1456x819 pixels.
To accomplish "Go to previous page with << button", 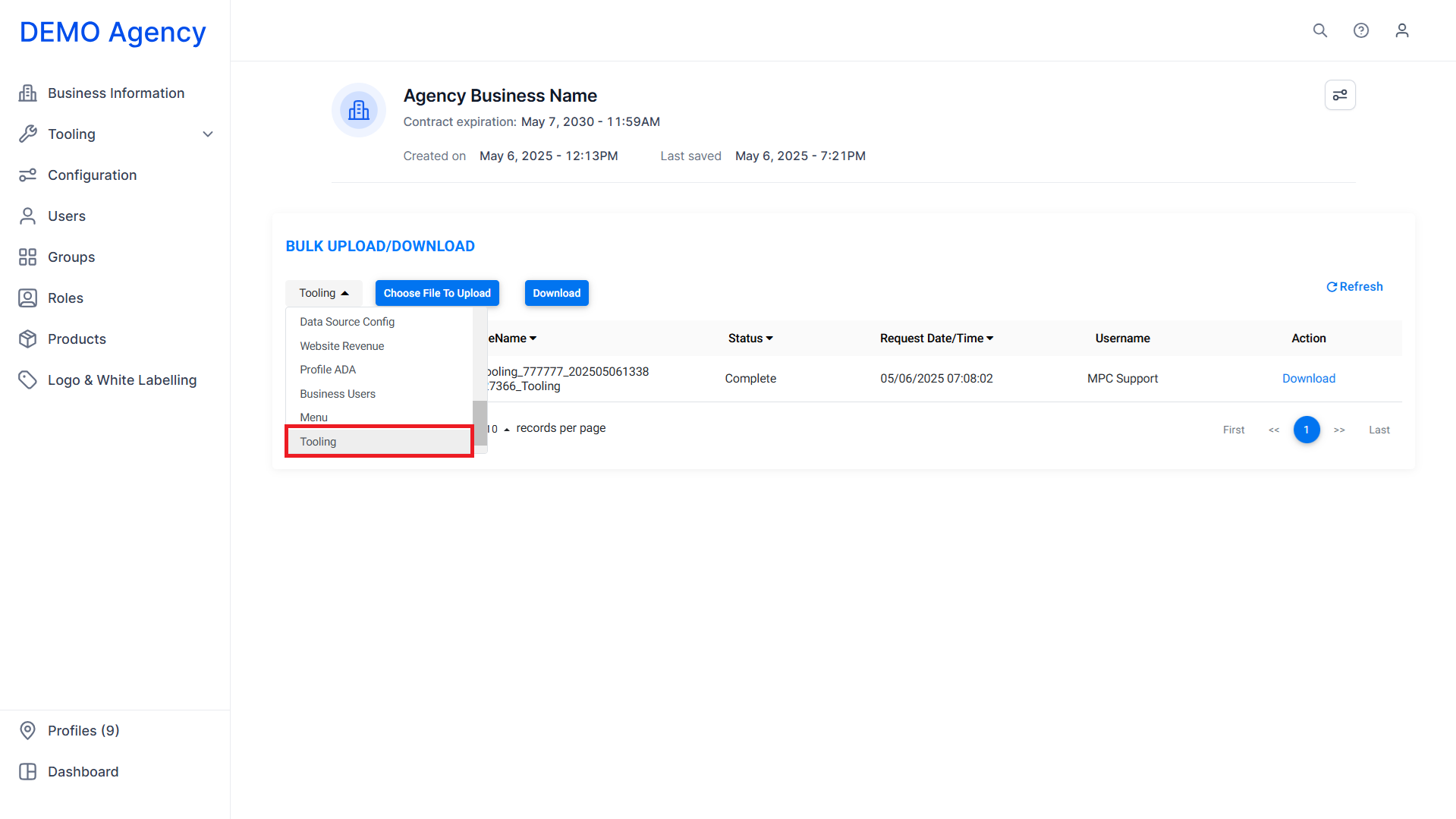I will pos(1274,430).
